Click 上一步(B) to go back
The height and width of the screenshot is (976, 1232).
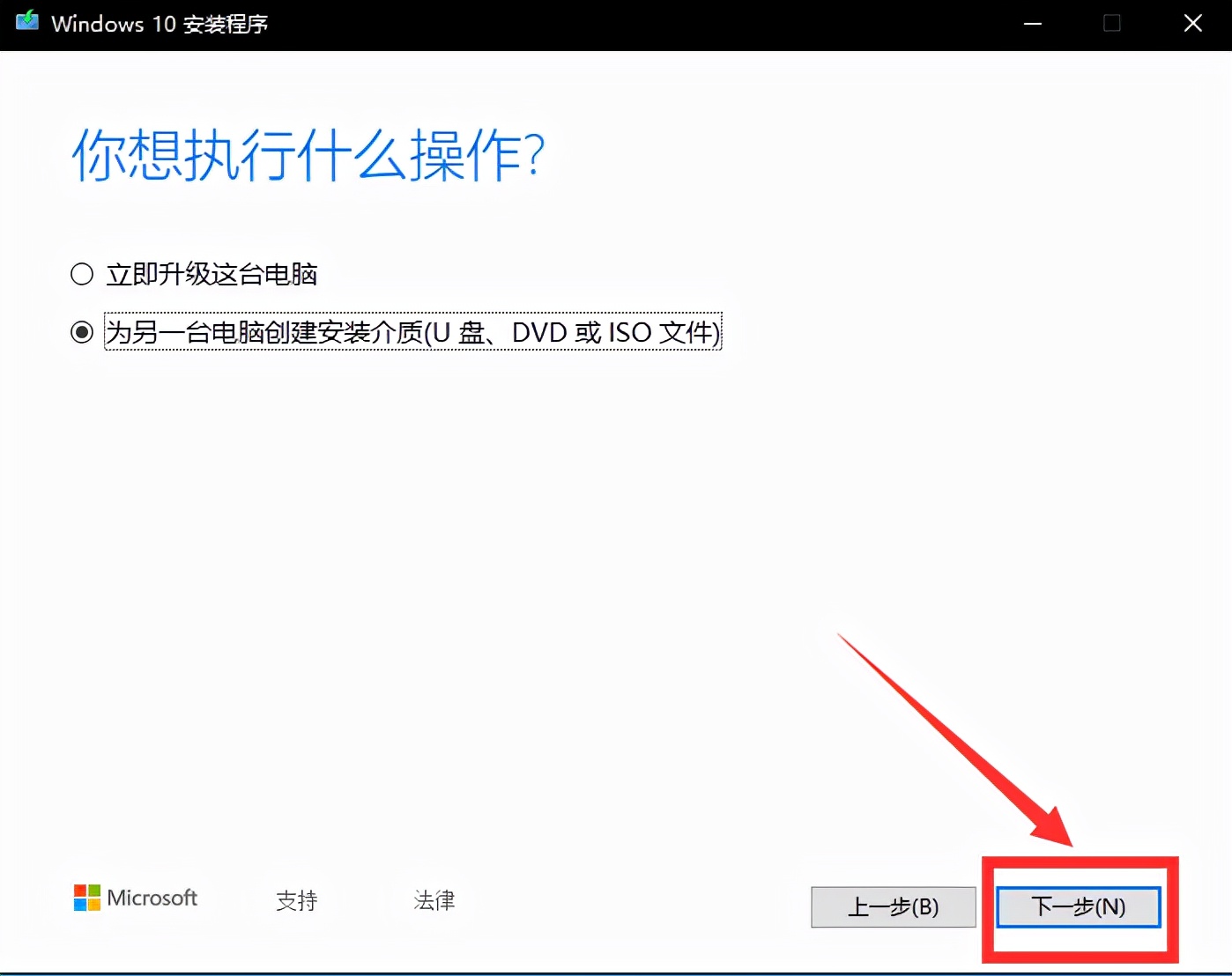click(x=893, y=907)
